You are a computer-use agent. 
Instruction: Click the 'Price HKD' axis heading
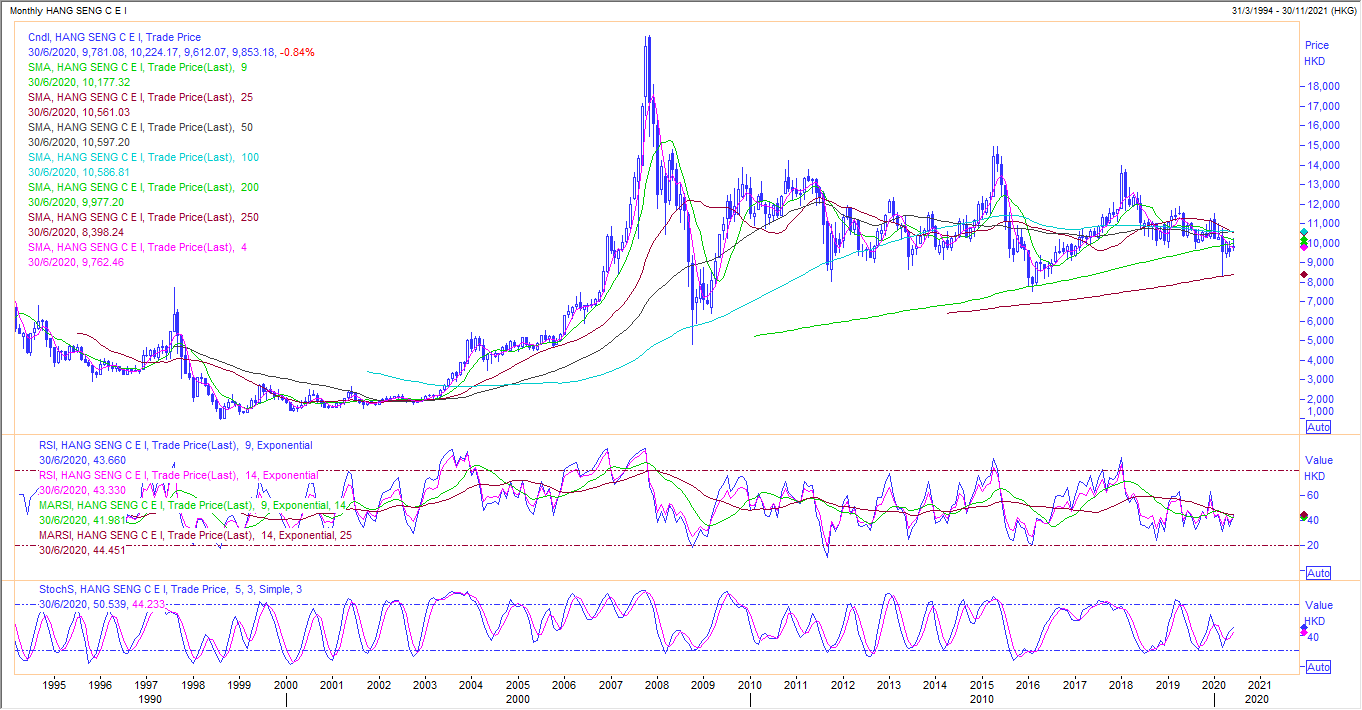pos(1316,53)
